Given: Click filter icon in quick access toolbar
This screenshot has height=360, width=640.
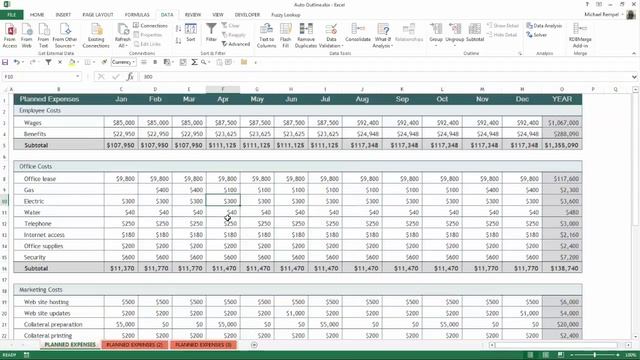Looking at the screenshot, I should pyautogui.click(x=48, y=62).
